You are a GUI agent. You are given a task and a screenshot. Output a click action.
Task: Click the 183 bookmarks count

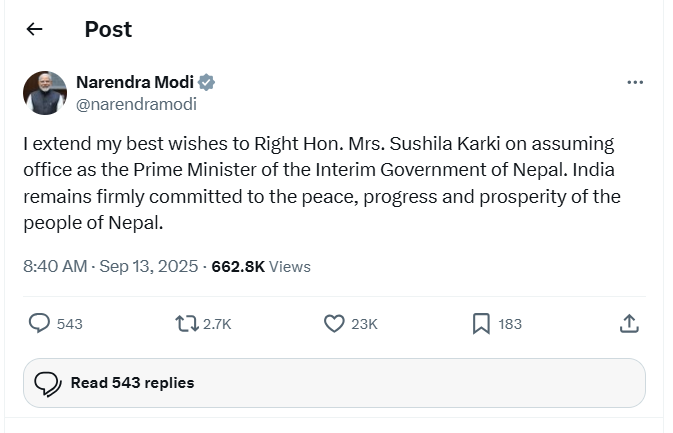(x=510, y=324)
